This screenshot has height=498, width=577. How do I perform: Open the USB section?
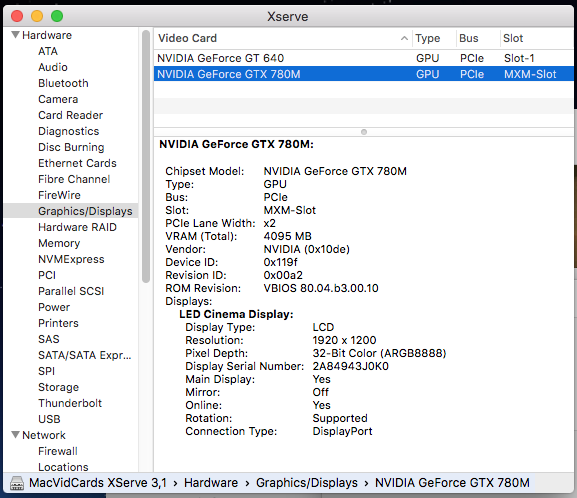(49, 419)
